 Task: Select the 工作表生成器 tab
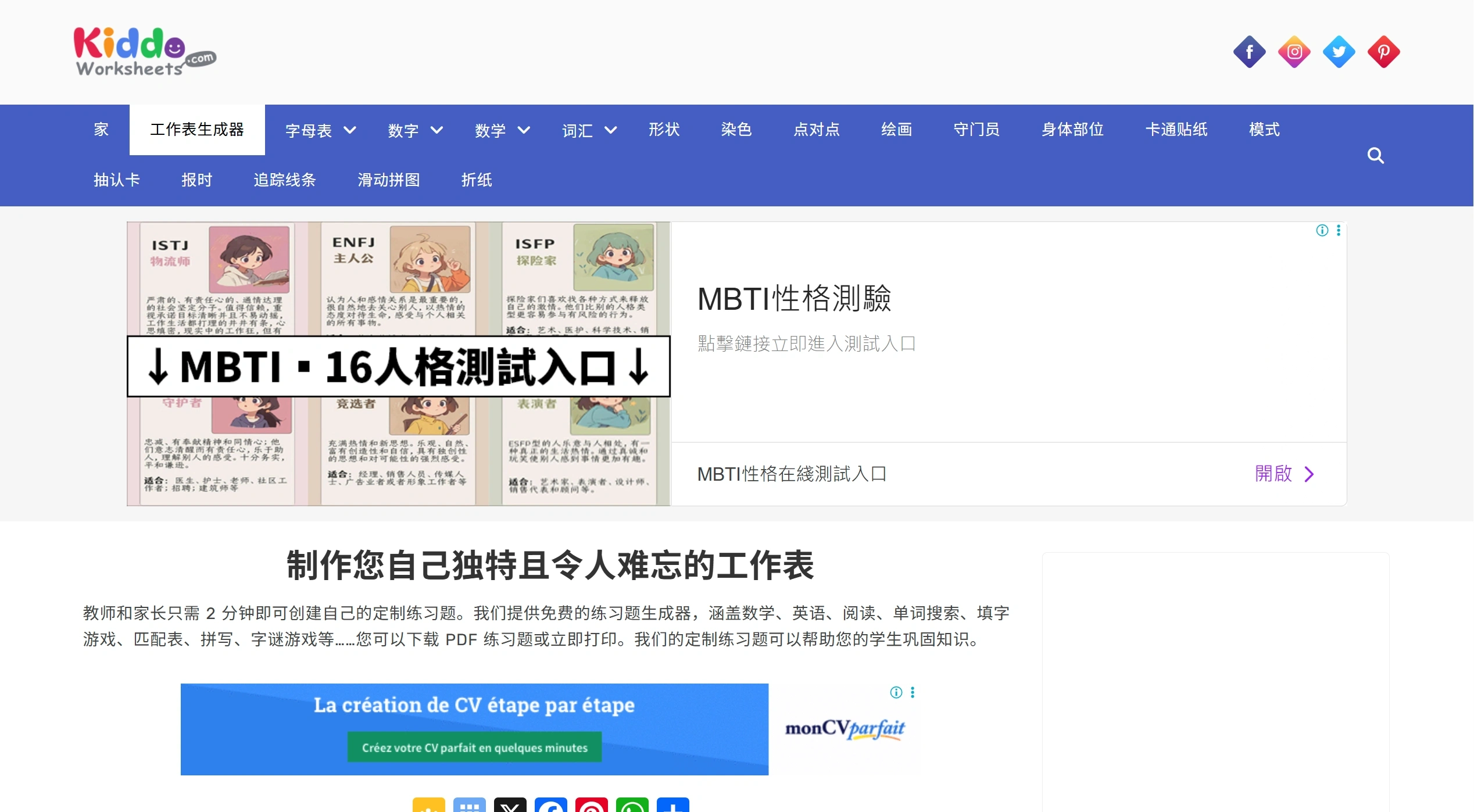[197, 130]
